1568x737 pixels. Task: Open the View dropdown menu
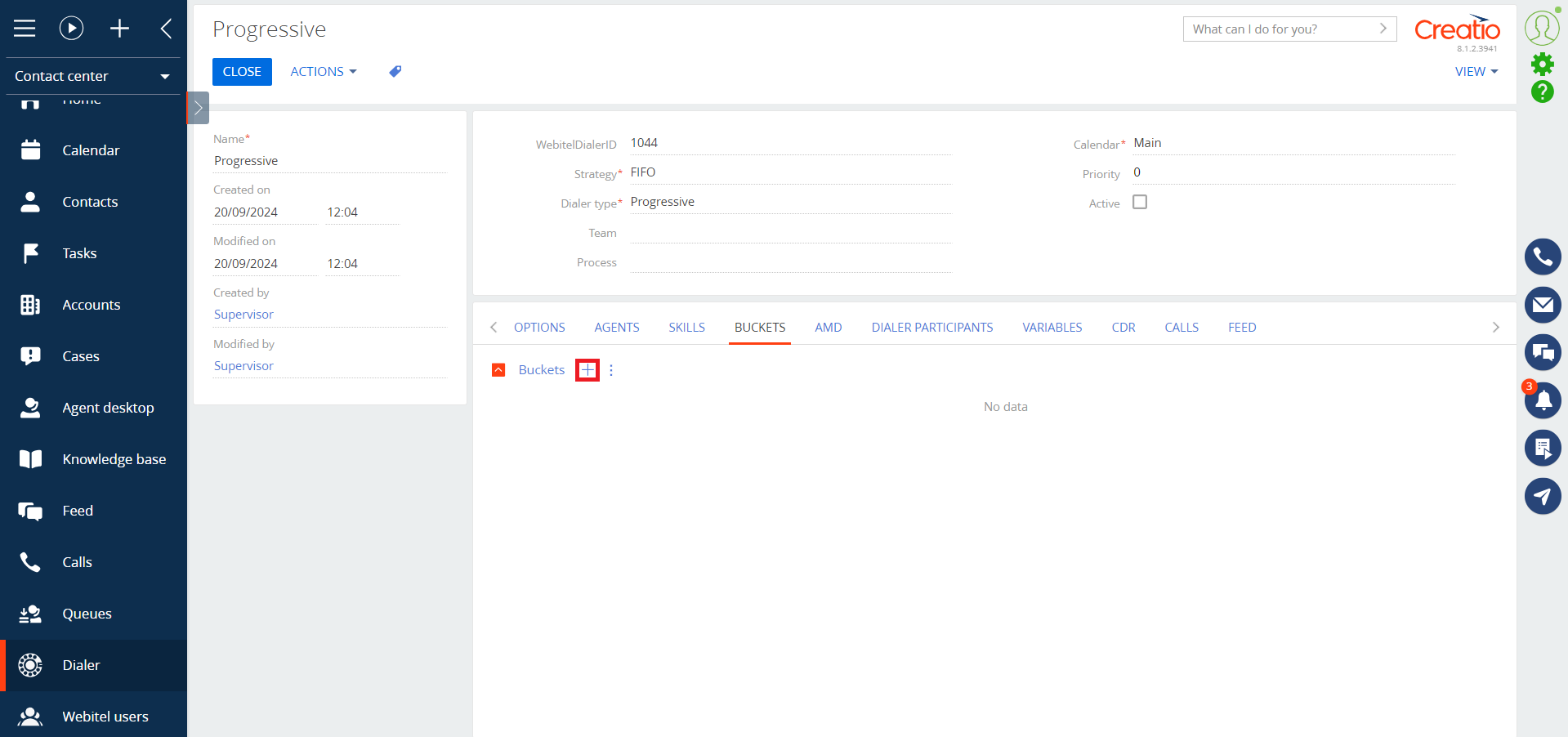[1476, 72]
